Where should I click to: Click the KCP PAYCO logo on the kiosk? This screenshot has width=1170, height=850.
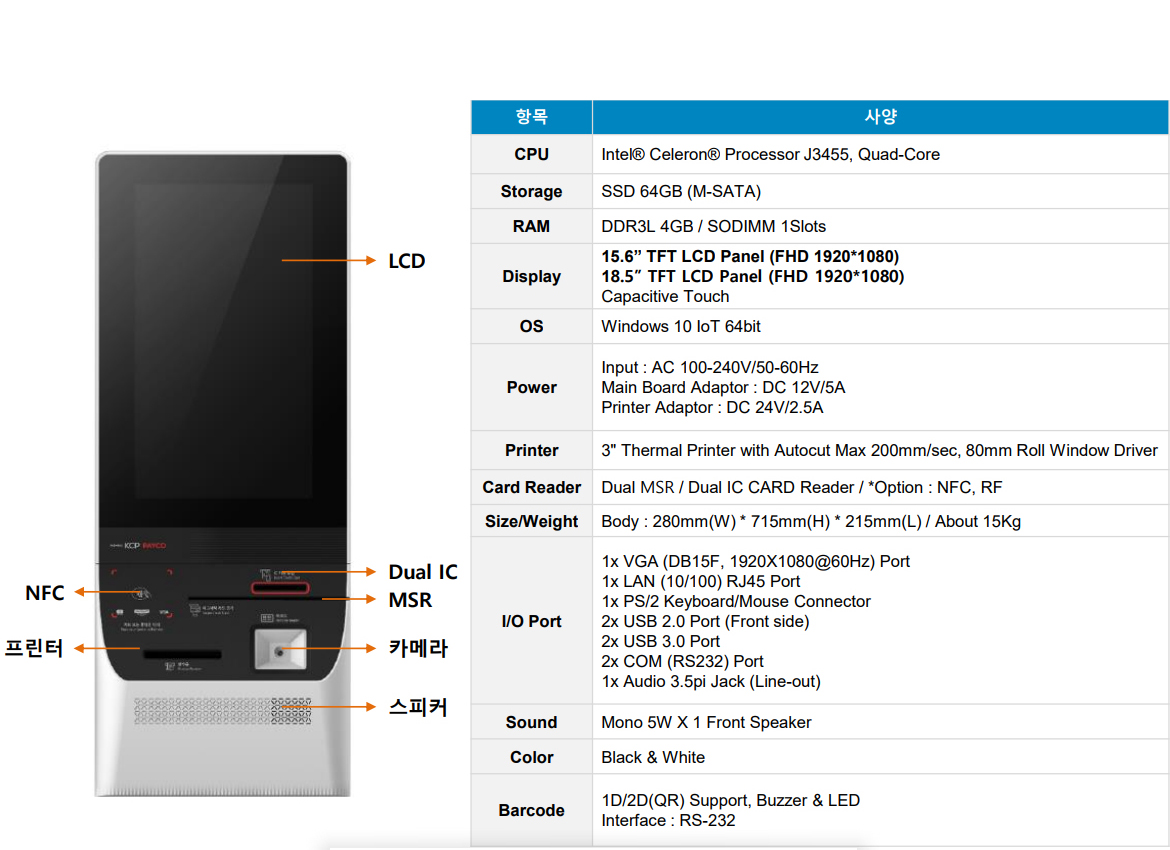(139, 545)
